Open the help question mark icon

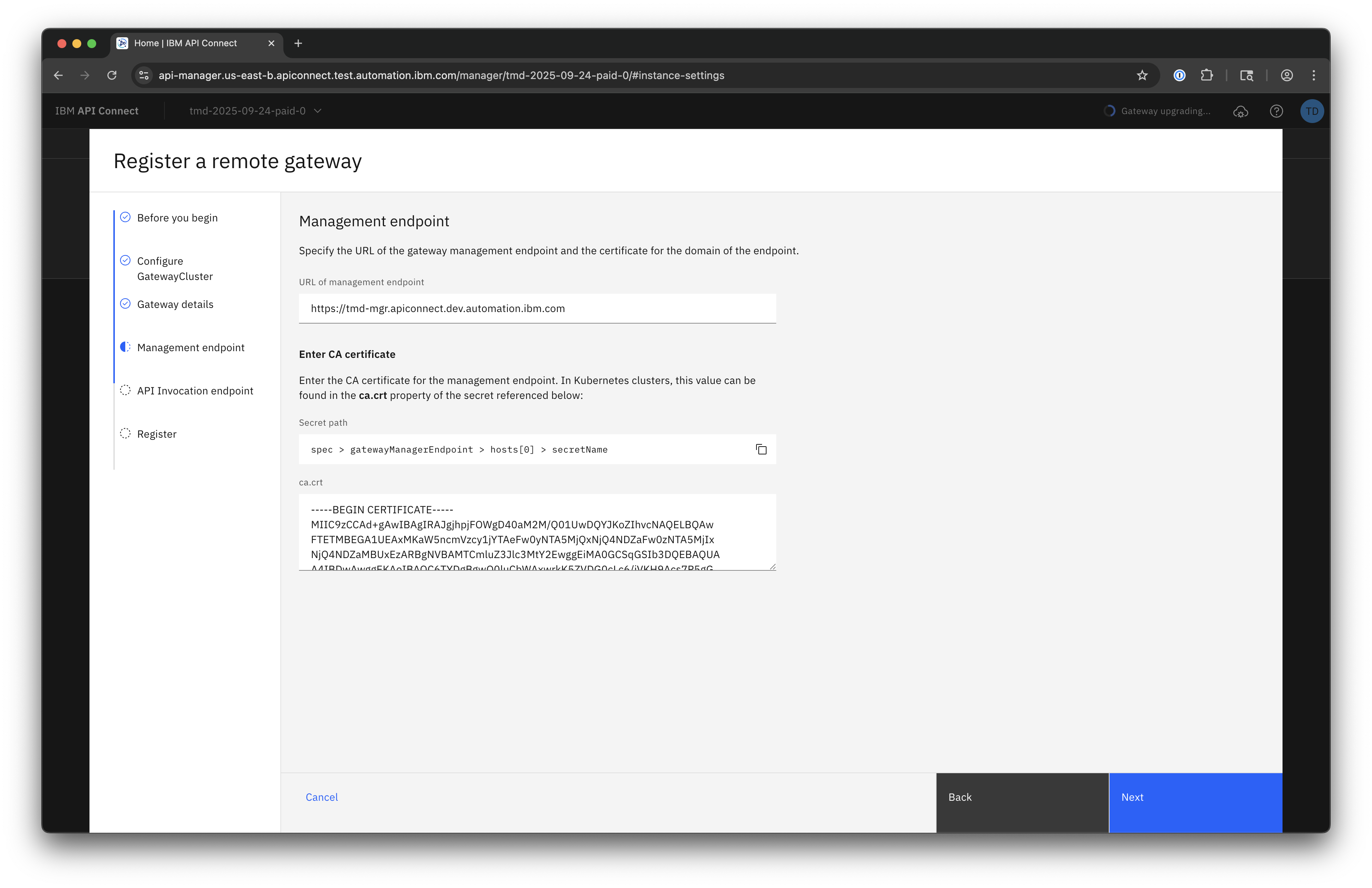(1276, 111)
